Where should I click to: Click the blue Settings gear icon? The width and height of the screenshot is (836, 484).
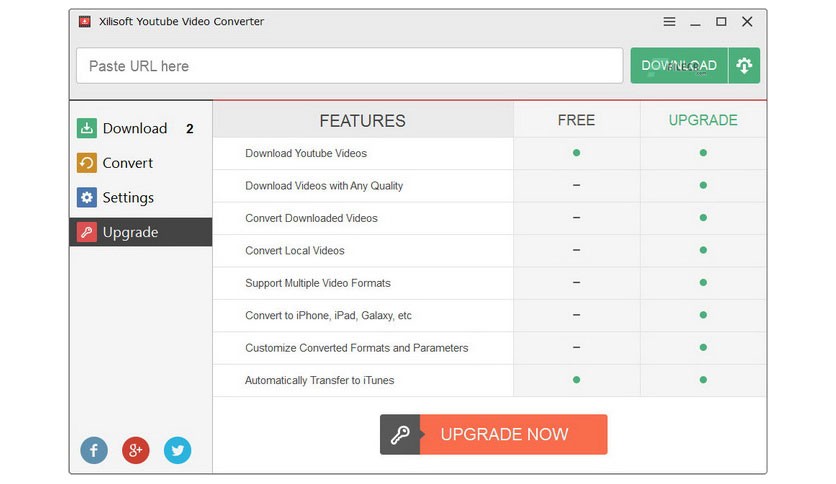[86, 197]
